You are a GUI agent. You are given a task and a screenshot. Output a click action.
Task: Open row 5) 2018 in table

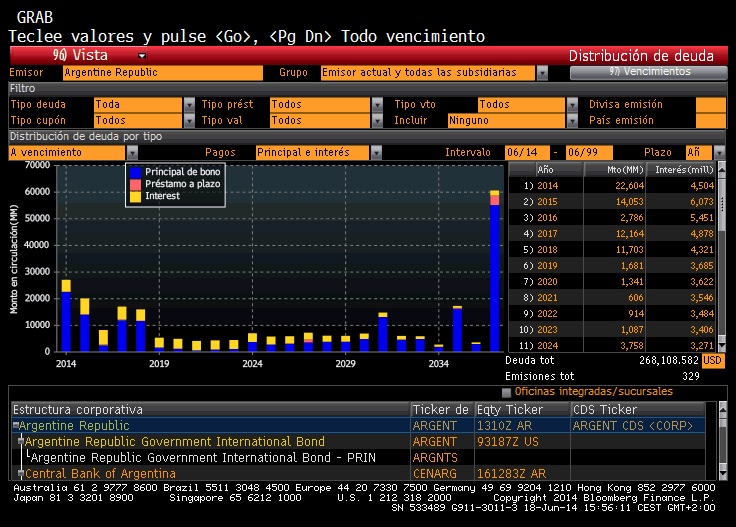pyautogui.click(x=612, y=250)
